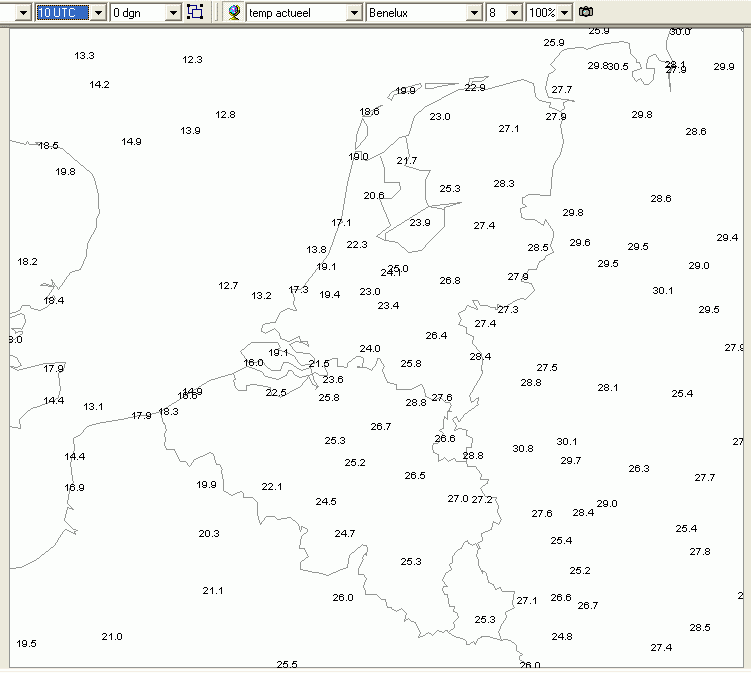This screenshot has width=751, height=673.
Task: Open the 10 UTC time dropdown arrow
Action: (98, 13)
